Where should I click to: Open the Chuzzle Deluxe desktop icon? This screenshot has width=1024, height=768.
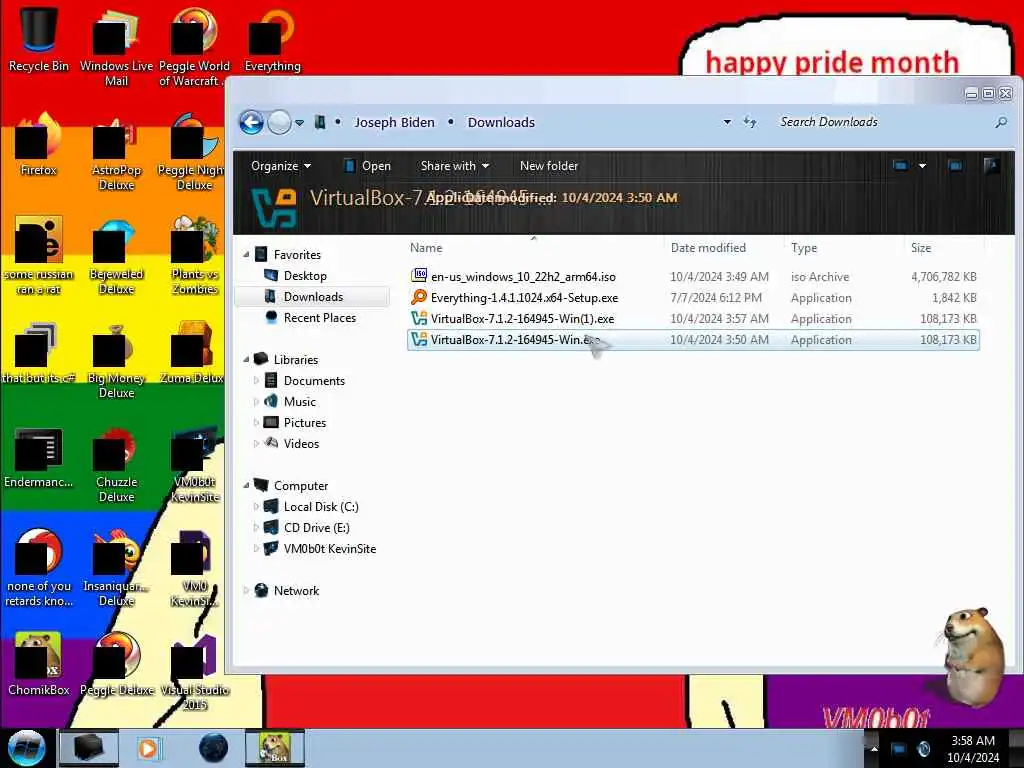coord(116,464)
